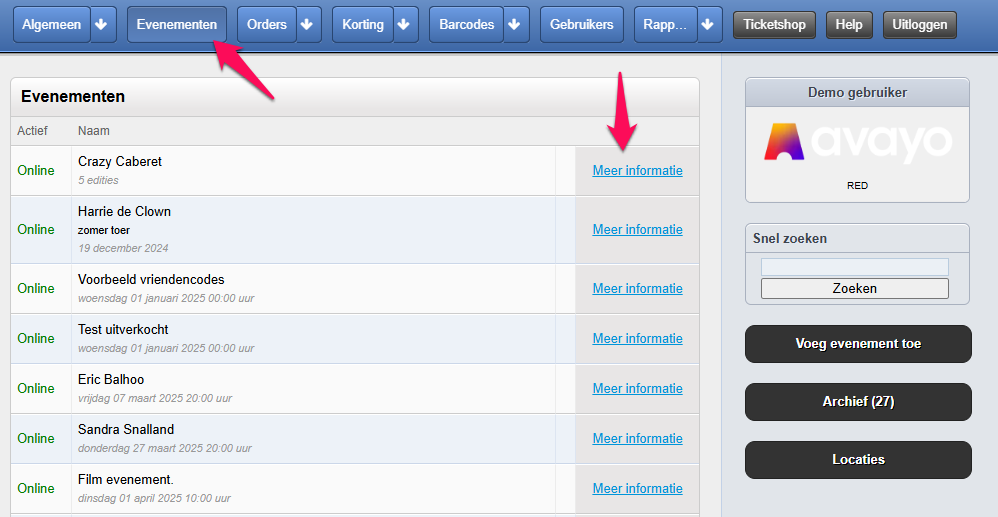Click 'dinsdag 01 april 2025 10:00 uur'
Screen dimensions: 998x517
click(x=154, y=499)
